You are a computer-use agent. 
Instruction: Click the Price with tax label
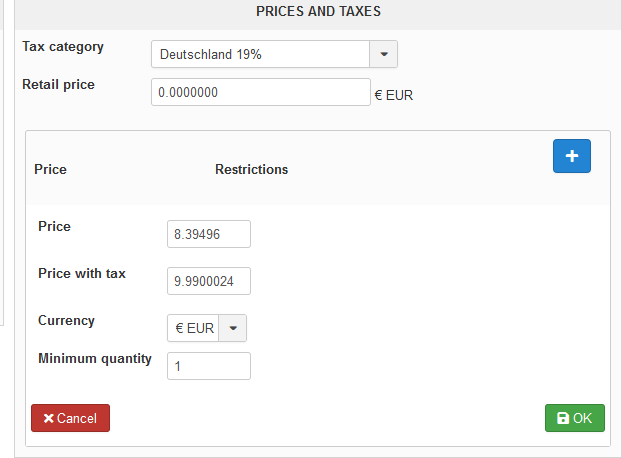point(82,273)
